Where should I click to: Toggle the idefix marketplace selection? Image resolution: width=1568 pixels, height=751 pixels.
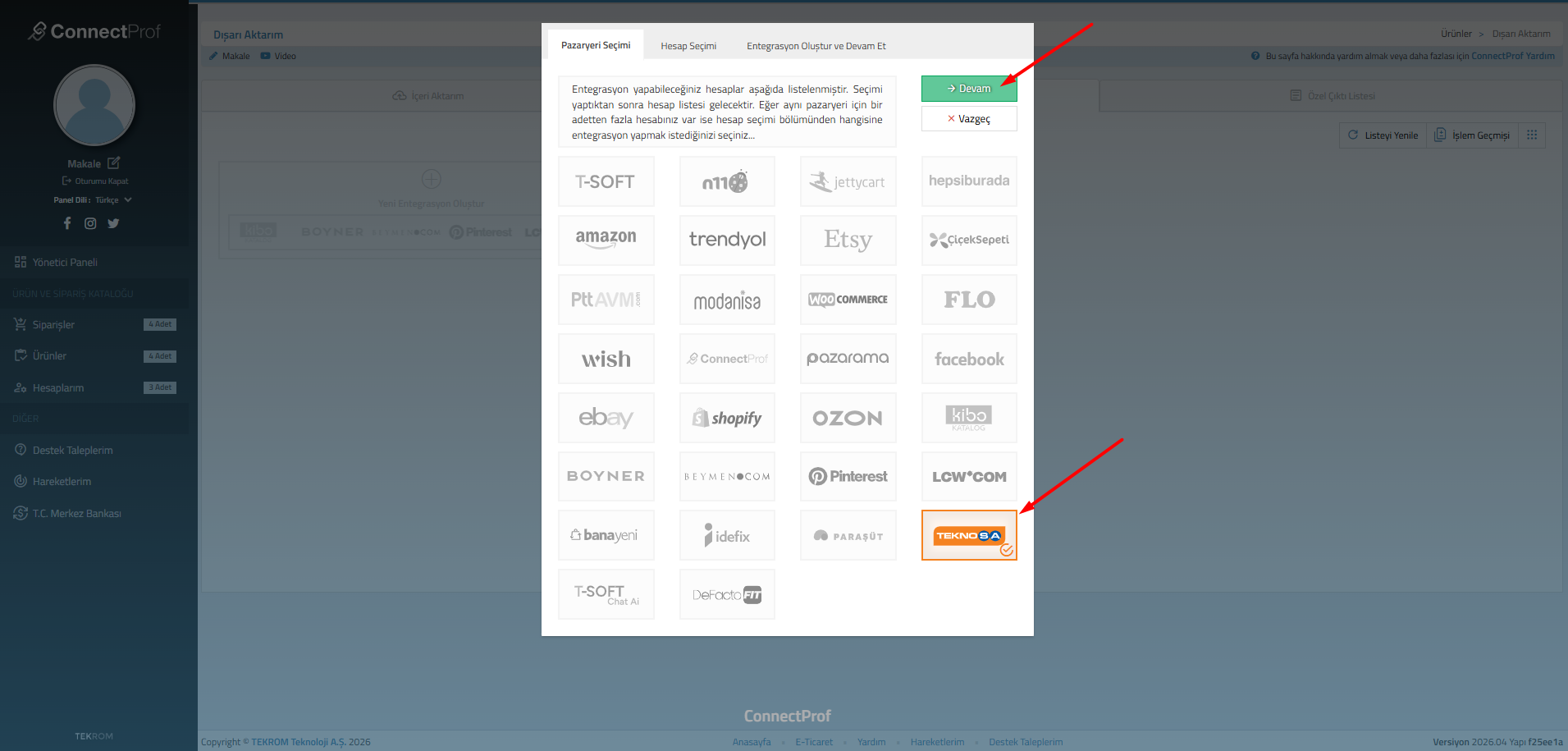point(727,536)
